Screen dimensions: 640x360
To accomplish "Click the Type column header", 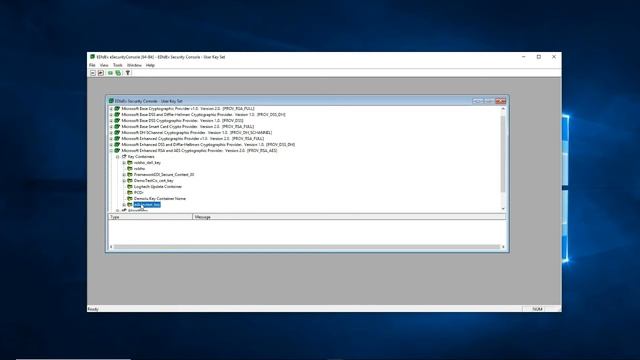I will click(150, 217).
